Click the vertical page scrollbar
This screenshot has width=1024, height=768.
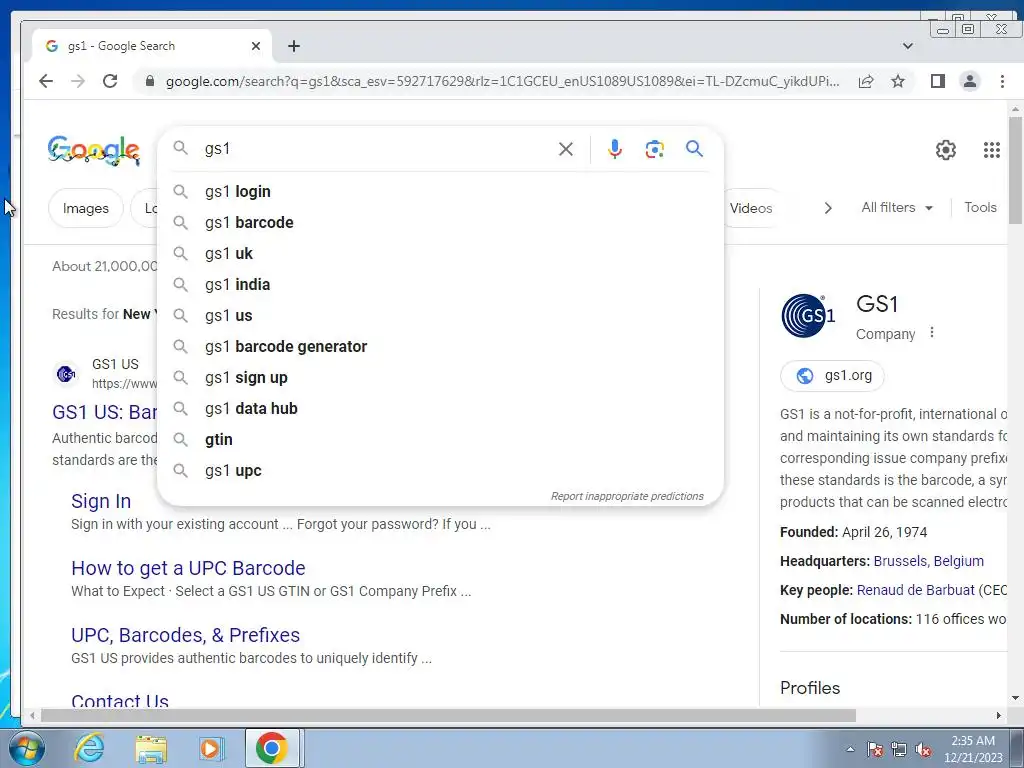pyautogui.click(x=1015, y=171)
